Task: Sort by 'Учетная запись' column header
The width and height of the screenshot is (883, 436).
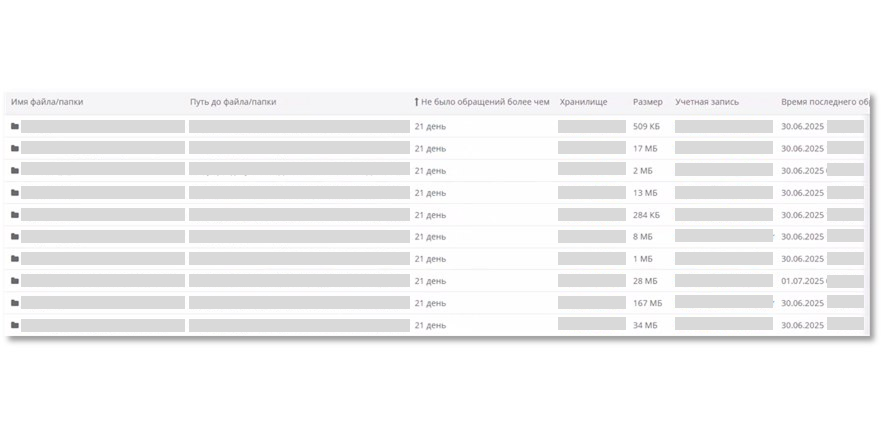Action: (x=707, y=102)
